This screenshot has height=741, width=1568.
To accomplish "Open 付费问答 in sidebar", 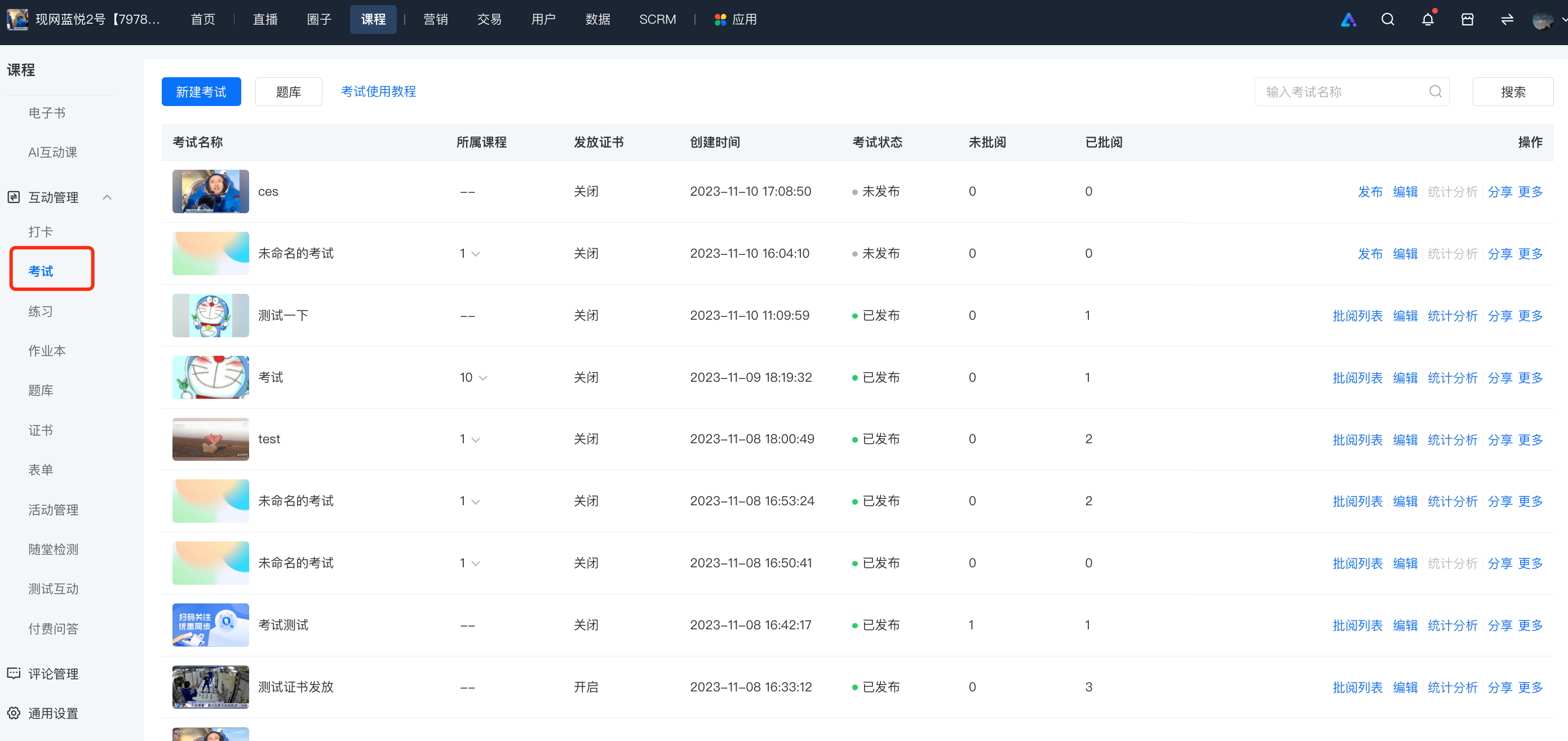I will pyautogui.click(x=53, y=628).
